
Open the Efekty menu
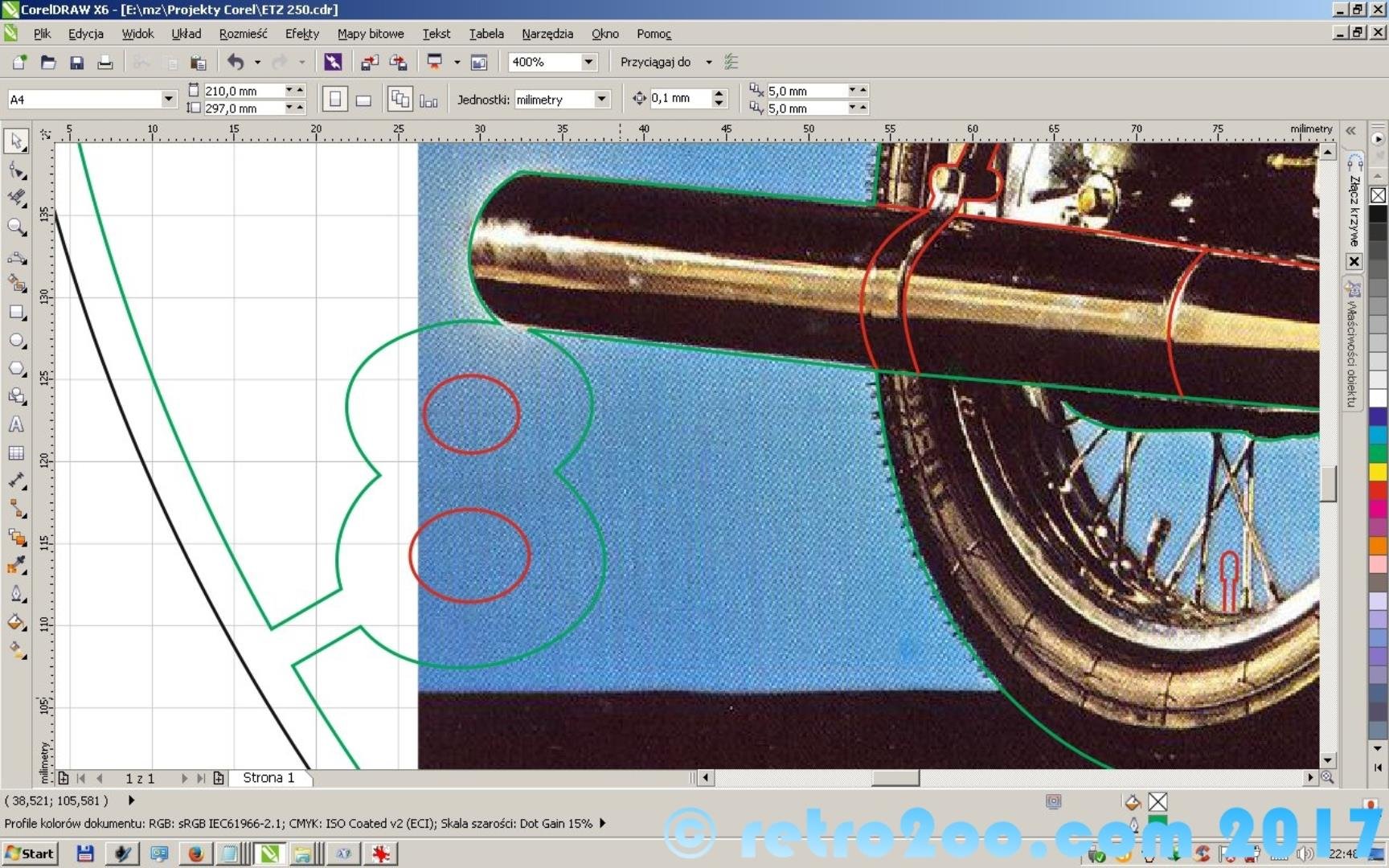coord(301,34)
